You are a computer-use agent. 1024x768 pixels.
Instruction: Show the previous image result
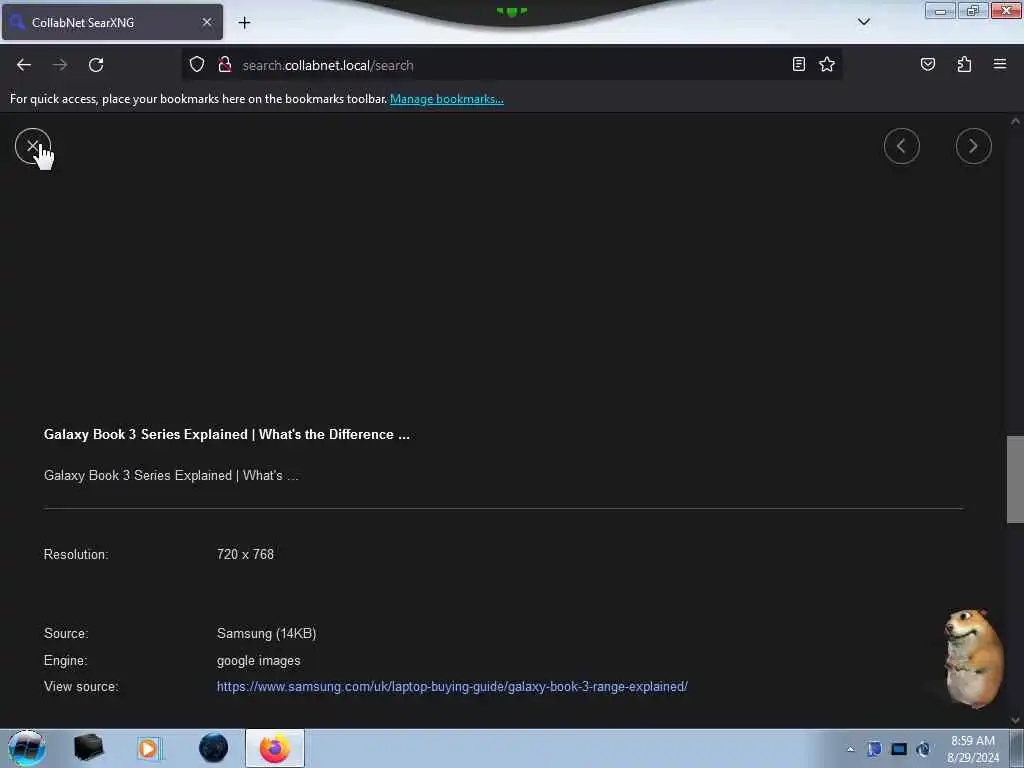[901, 146]
